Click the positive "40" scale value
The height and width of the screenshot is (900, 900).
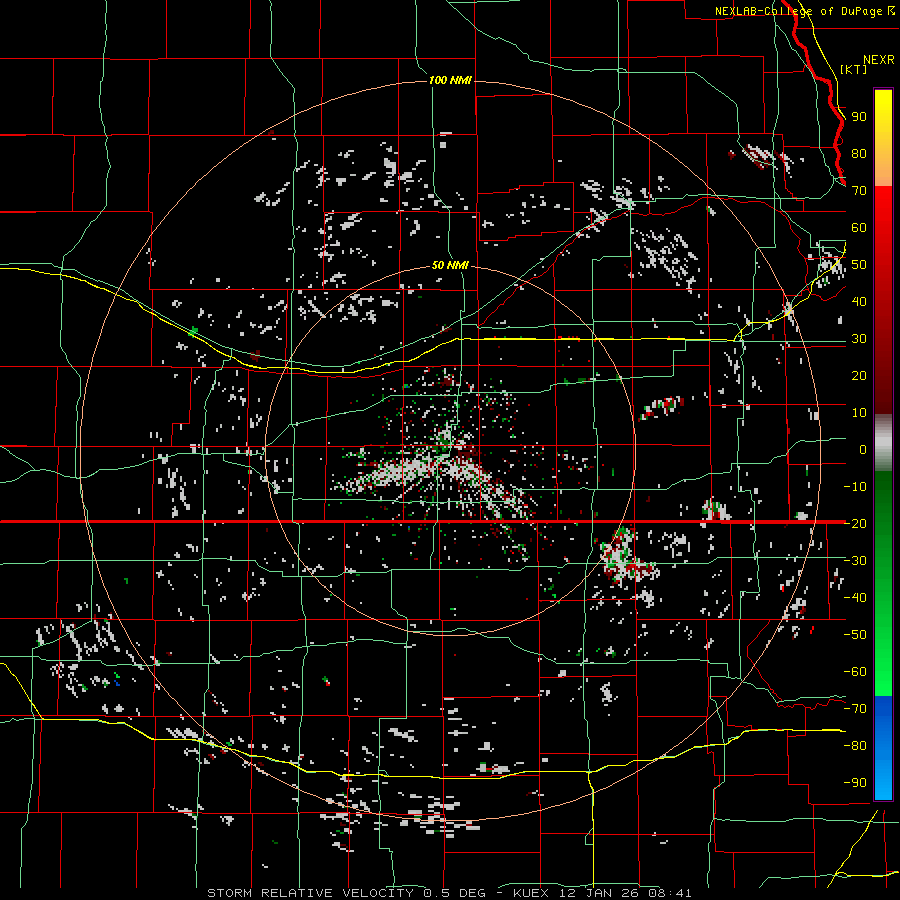click(x=859, y=301)
